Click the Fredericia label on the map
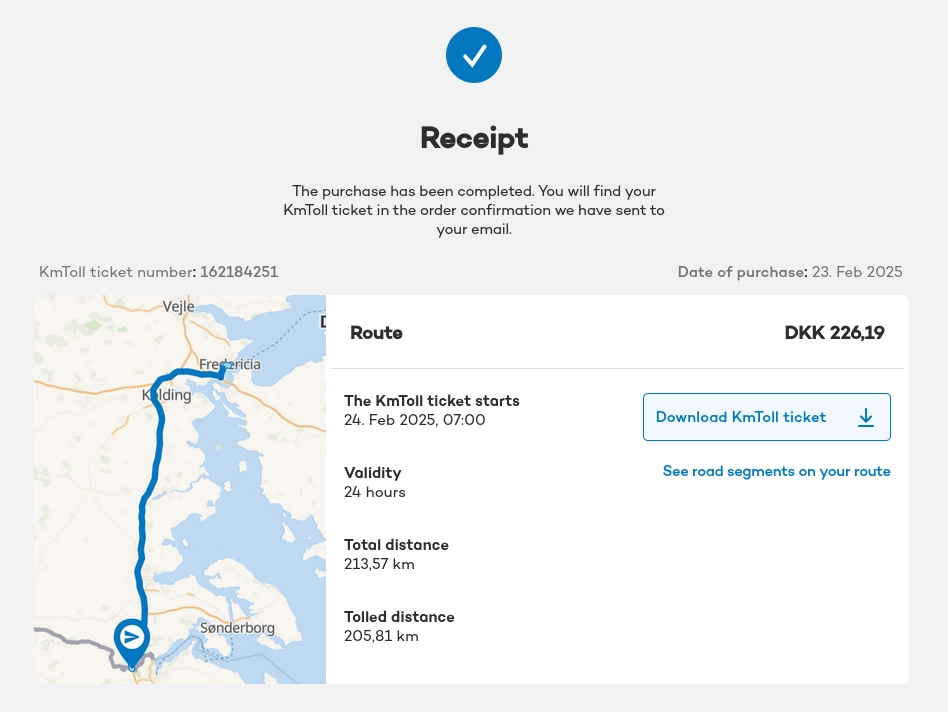This screenshot has width=948, height=712. [230, 364]
